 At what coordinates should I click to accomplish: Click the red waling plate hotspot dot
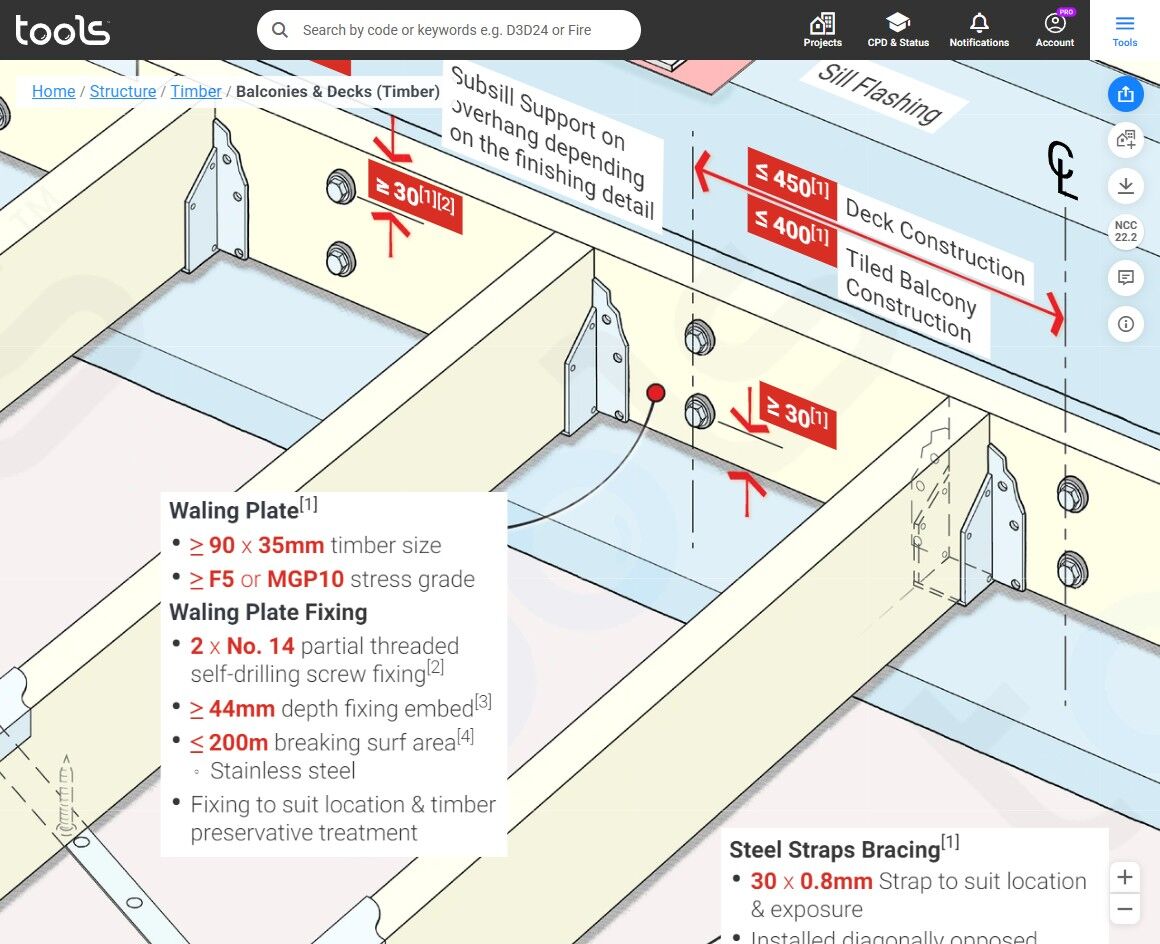tap(655, 392)
